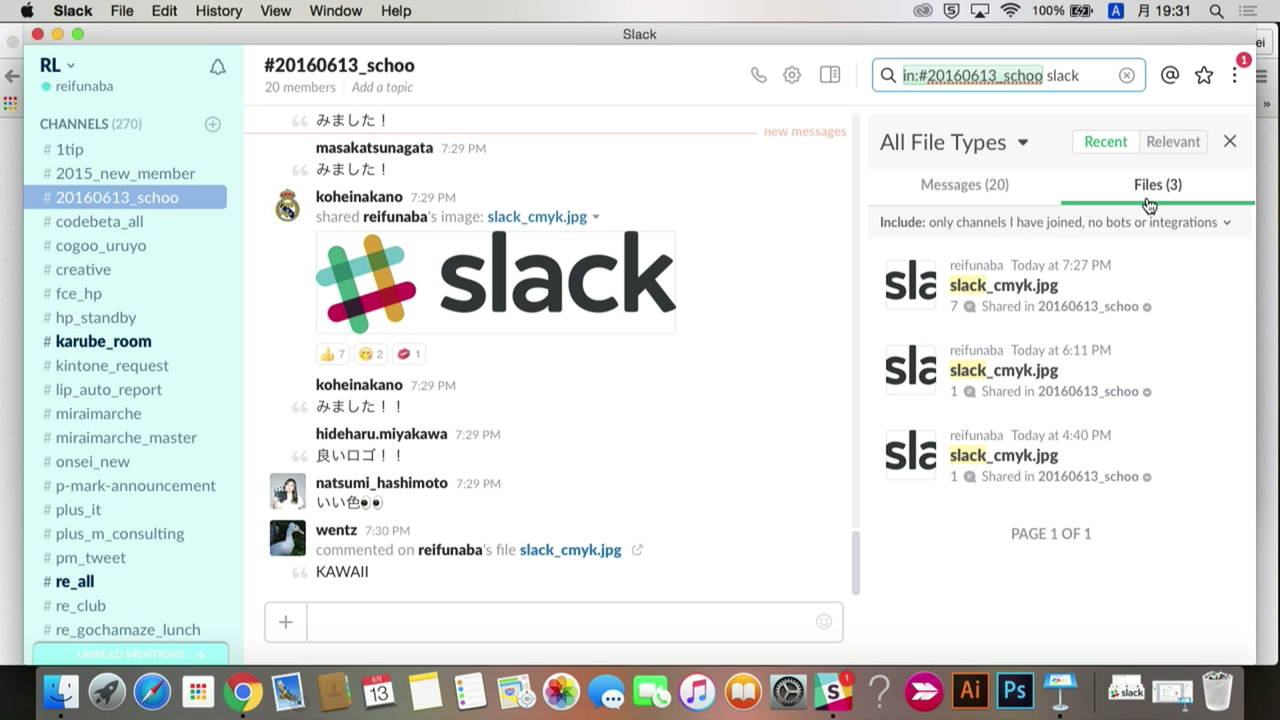1280x720 pixels.
Task: Open the Help menu
Action: (396, 11)
